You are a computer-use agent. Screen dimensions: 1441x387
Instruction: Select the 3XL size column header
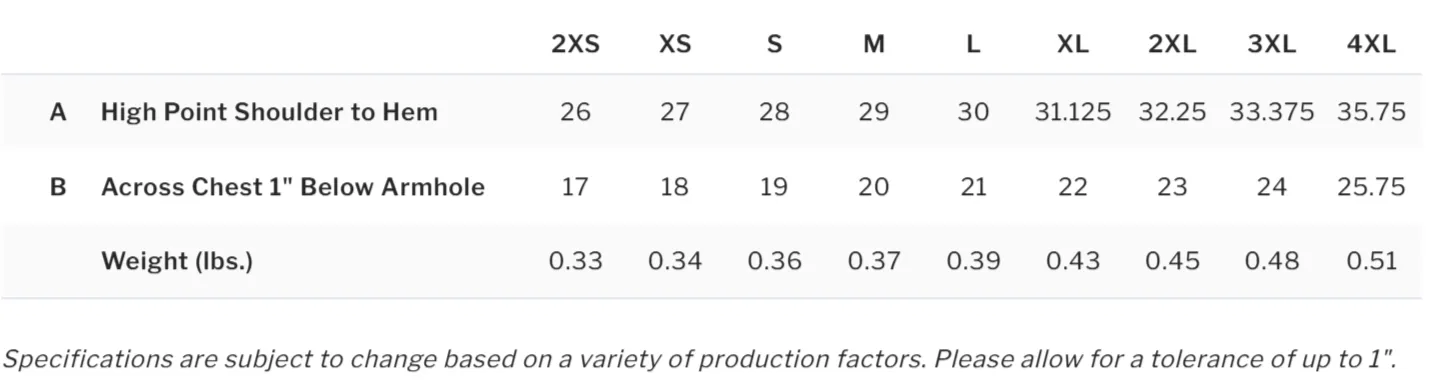pyautogui.click(x=1271, y=45)
